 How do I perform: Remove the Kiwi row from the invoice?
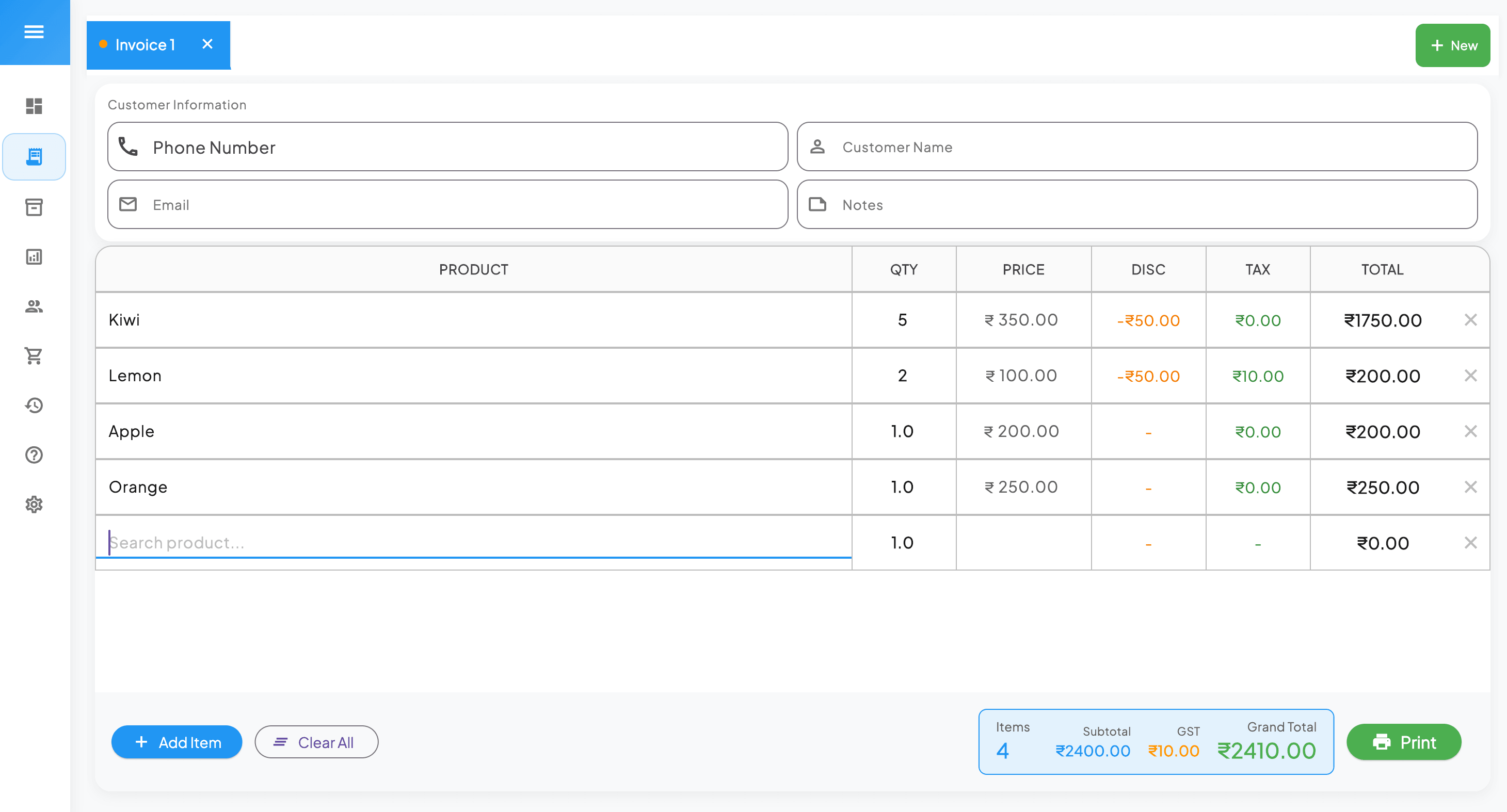(1471, 320)
